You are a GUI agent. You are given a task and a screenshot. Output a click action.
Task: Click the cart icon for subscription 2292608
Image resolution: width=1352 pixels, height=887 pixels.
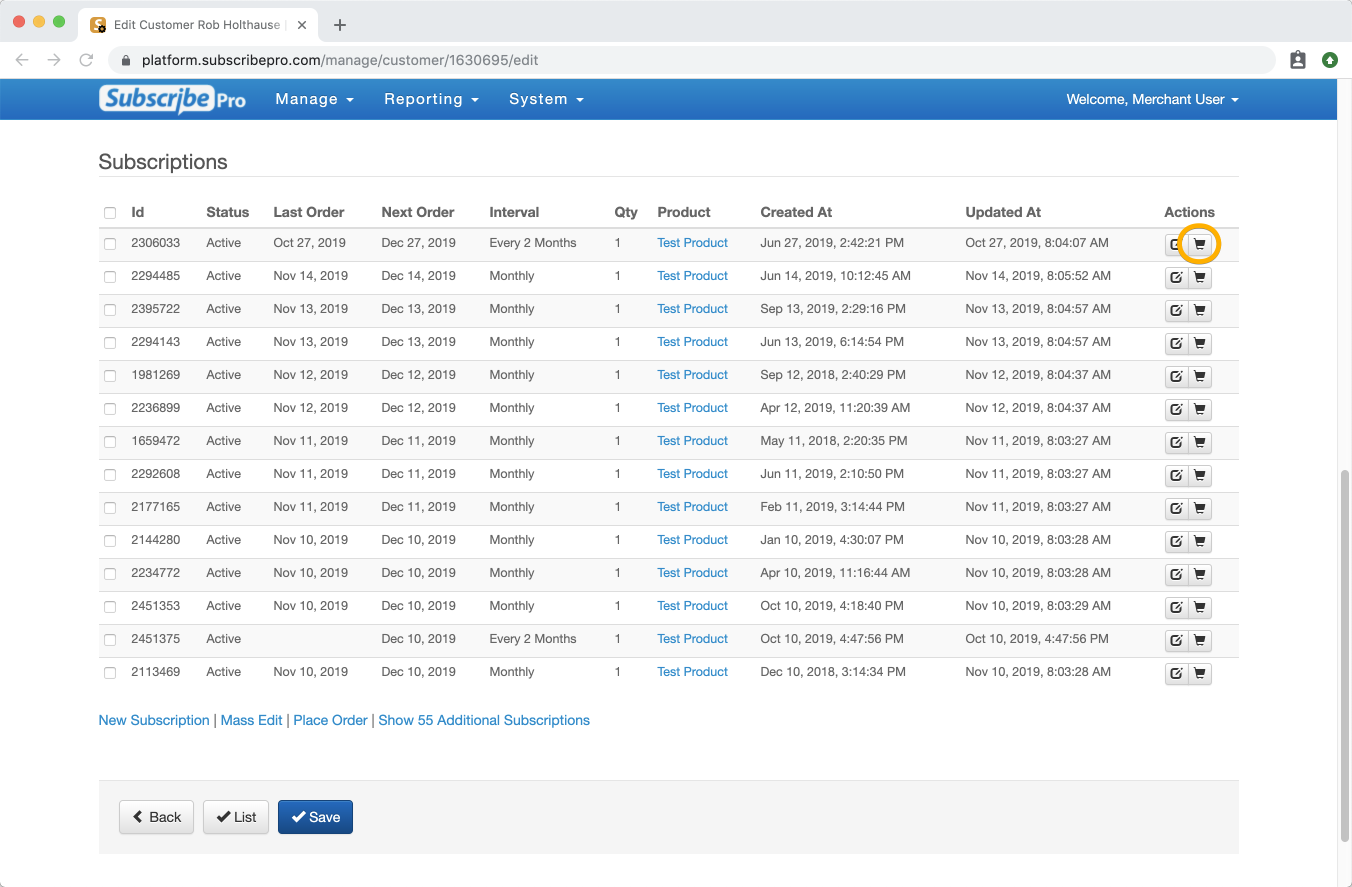click(1200, 476)
